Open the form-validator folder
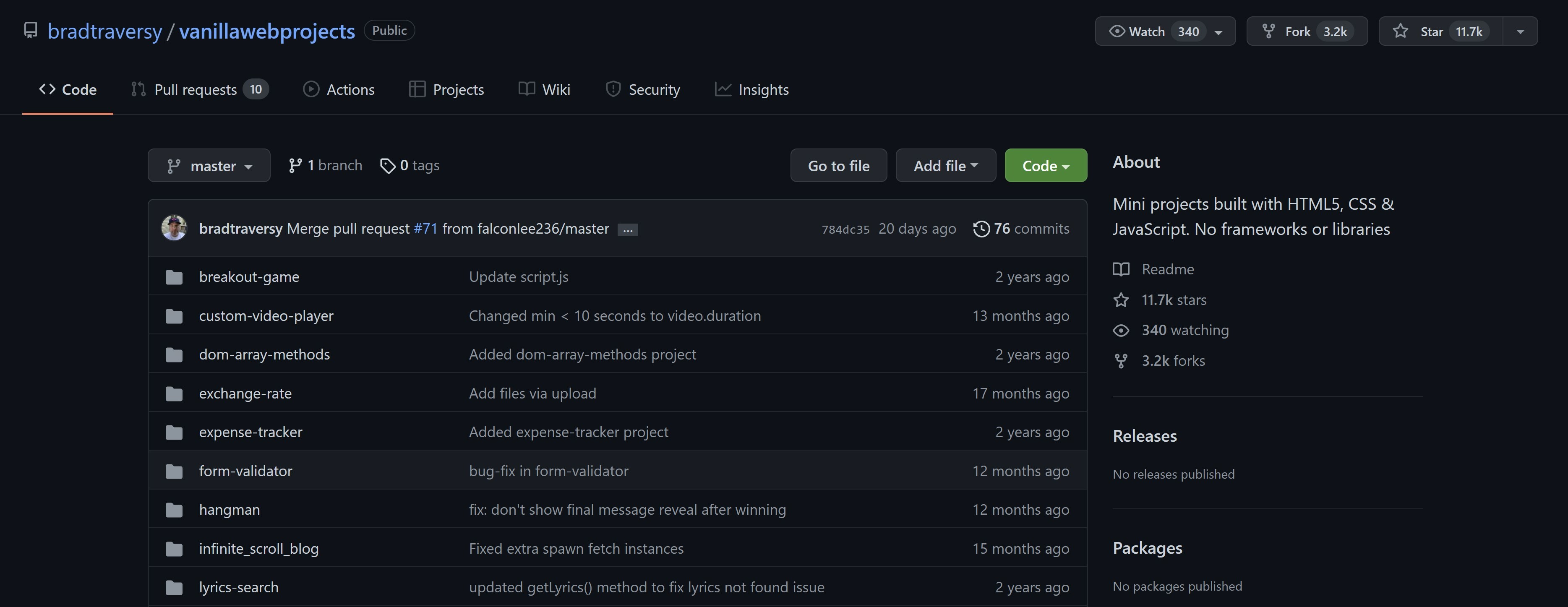1568x607 pixels. pos(245,471)
